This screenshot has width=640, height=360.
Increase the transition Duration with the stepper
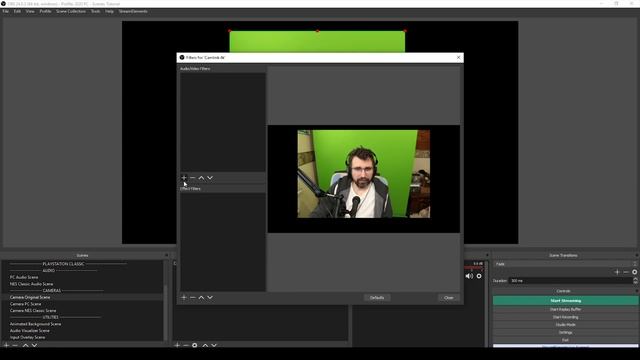(635, 279)
